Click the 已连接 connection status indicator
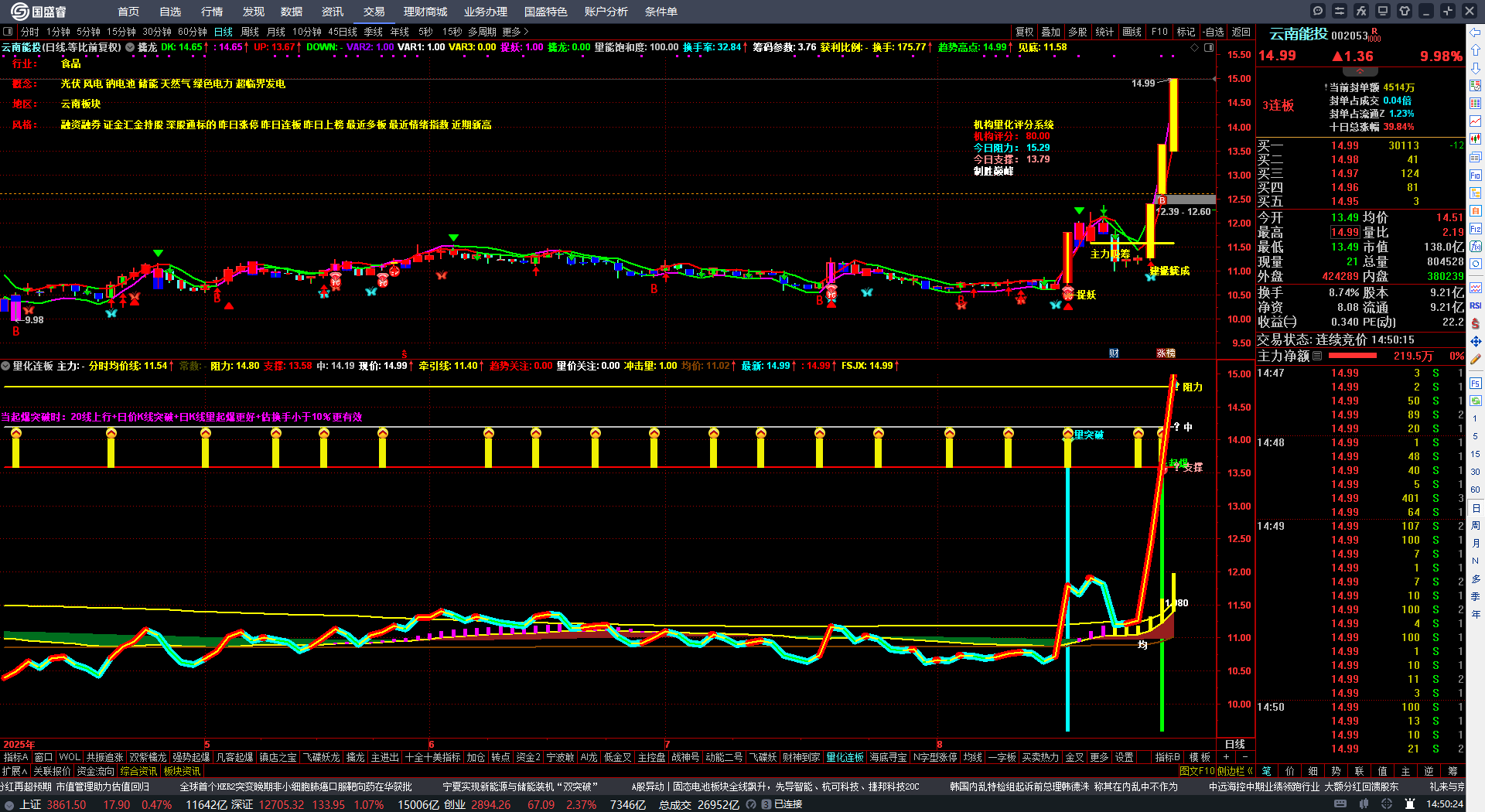Viewport: 1485px width, 812px height. click(787, 804)
